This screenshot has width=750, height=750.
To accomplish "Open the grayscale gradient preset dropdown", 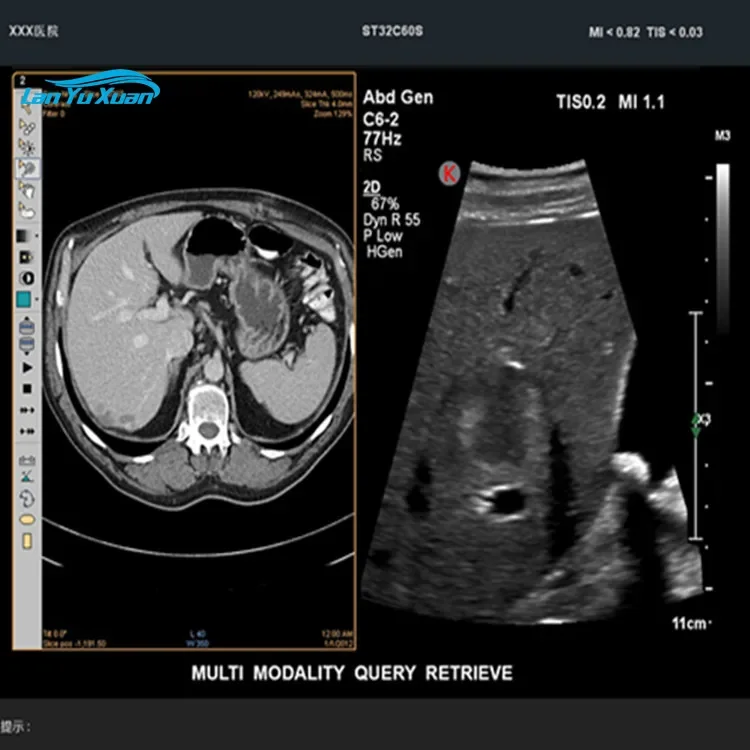I will click(x=27, y=236).
